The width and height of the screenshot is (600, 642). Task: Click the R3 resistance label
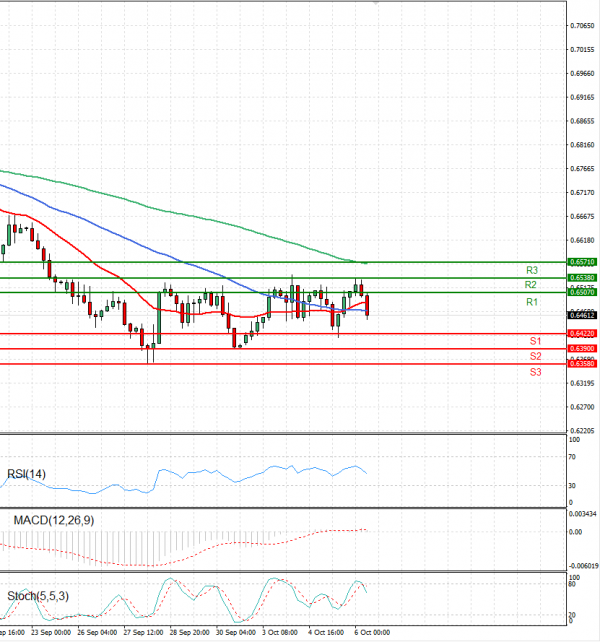pyautogui.click(x=532, y=270)
